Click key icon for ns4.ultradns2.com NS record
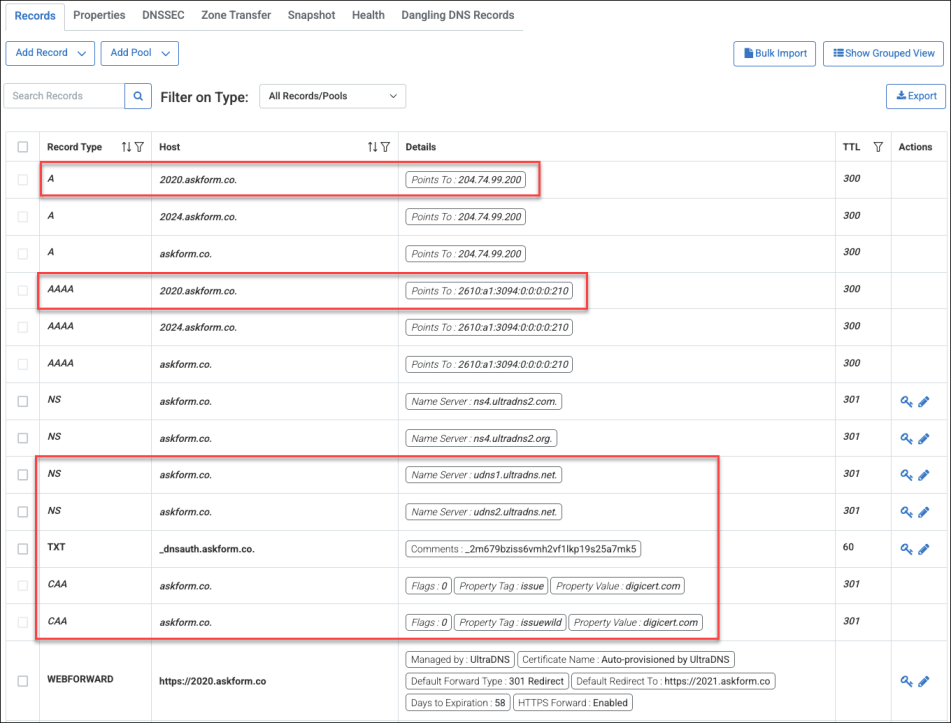 pyautogui.click(x=906, y=401)
